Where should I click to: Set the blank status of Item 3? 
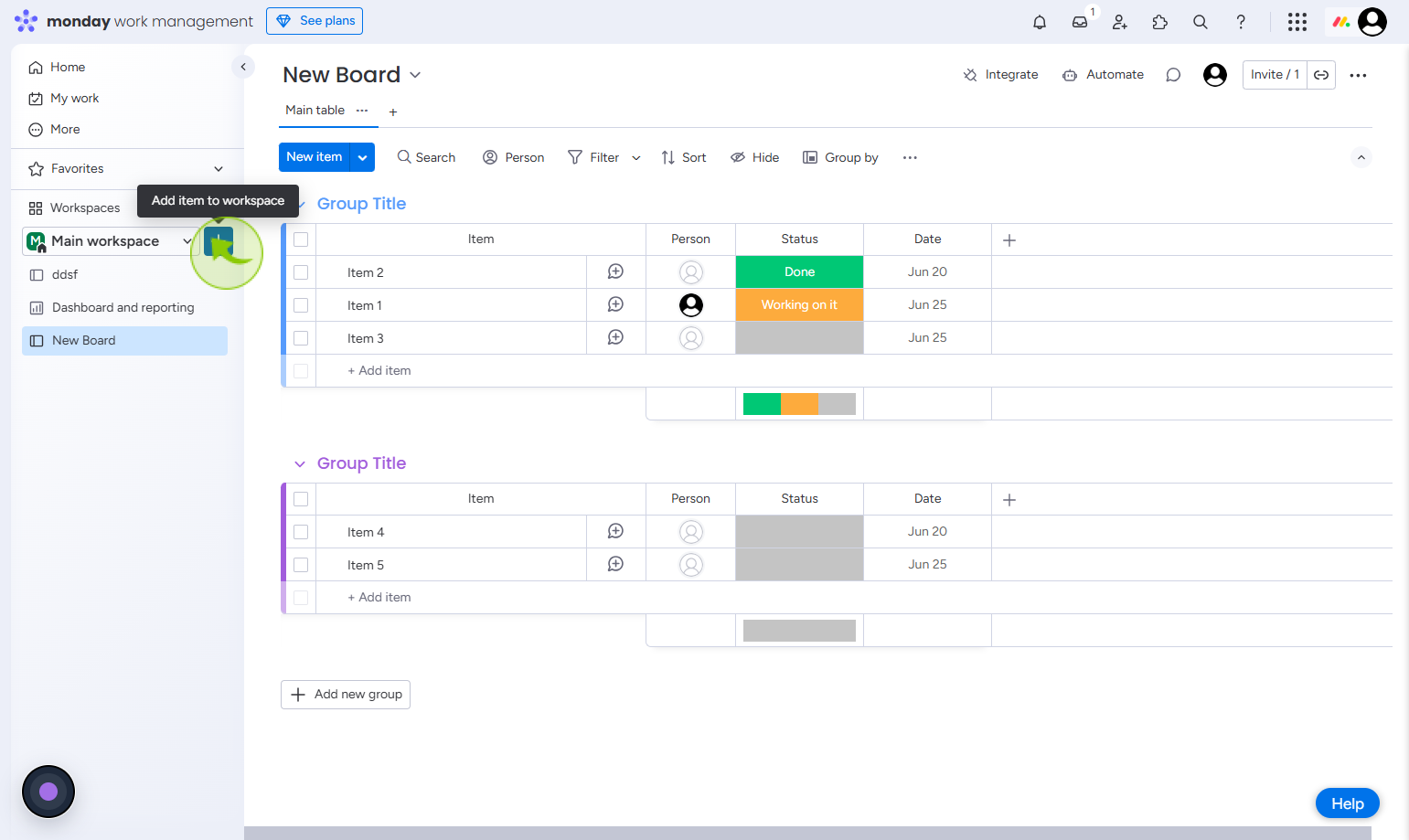799,338
